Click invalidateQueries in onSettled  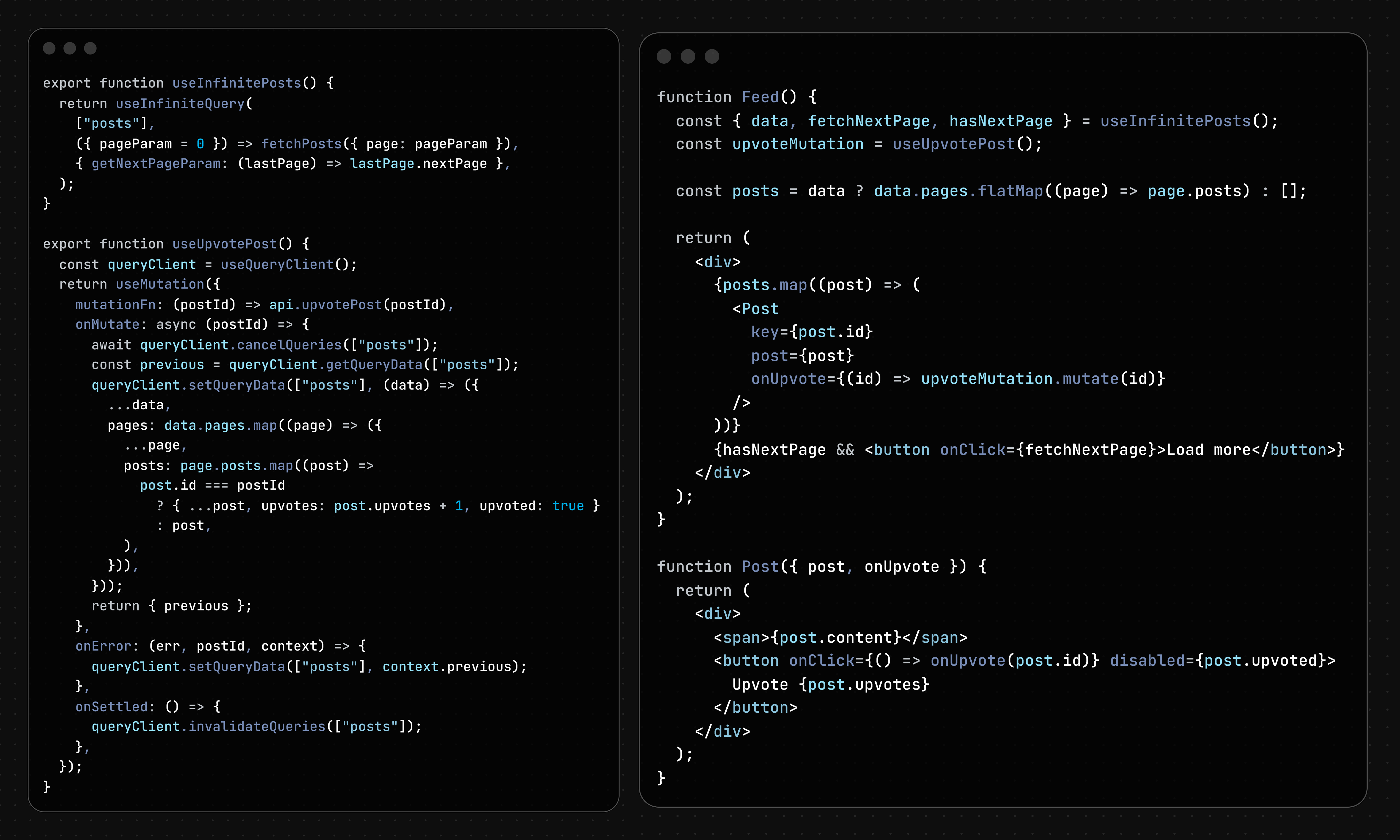point(257,726)
